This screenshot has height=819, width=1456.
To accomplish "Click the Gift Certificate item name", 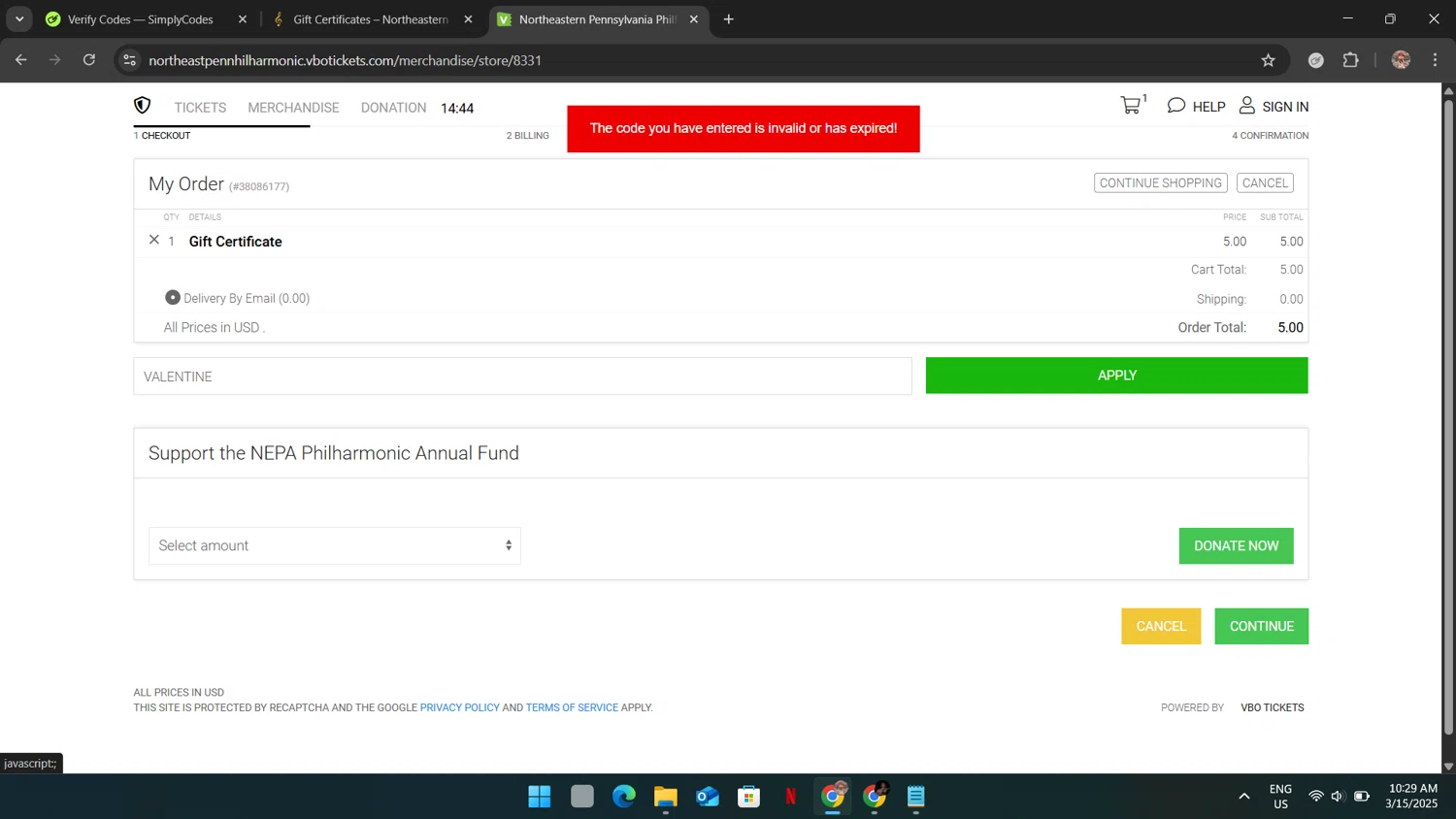I will [236, 242].
